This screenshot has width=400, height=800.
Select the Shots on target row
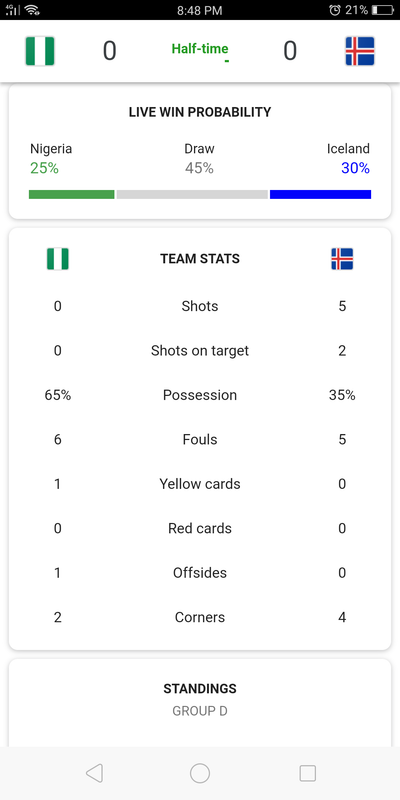click(200, 351)
